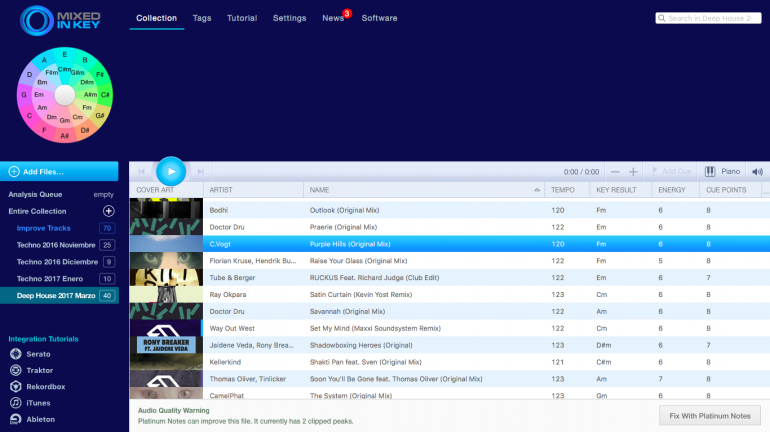Screen dimensions: 770x432
Task: Click Bodhi track cover art
Action: pos(166,208)
